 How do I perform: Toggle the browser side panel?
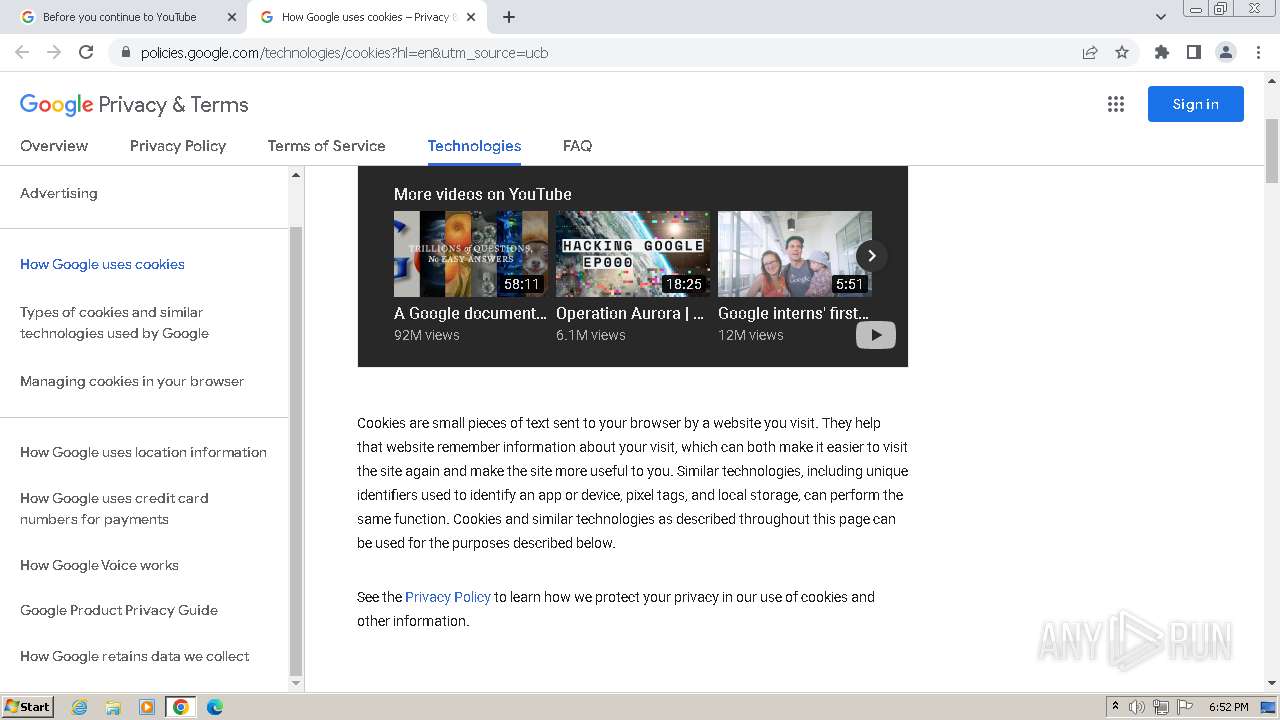(x=1193, y=52)
